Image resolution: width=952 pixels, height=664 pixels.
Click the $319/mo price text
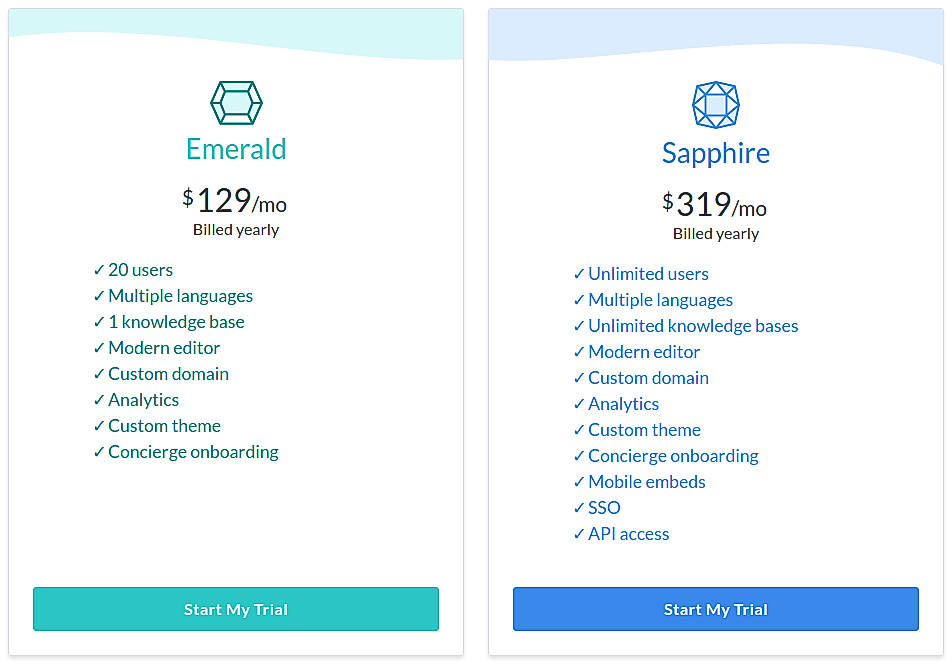pos(715,205)
